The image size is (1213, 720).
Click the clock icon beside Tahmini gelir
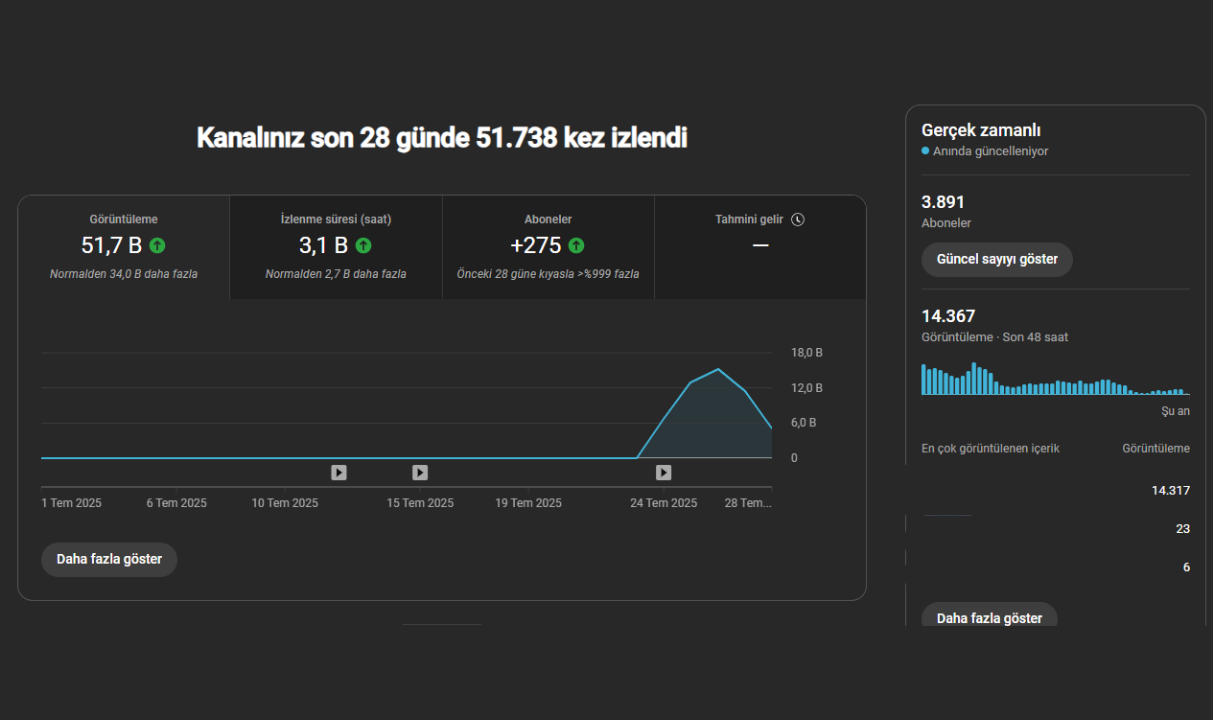[798, 220]
